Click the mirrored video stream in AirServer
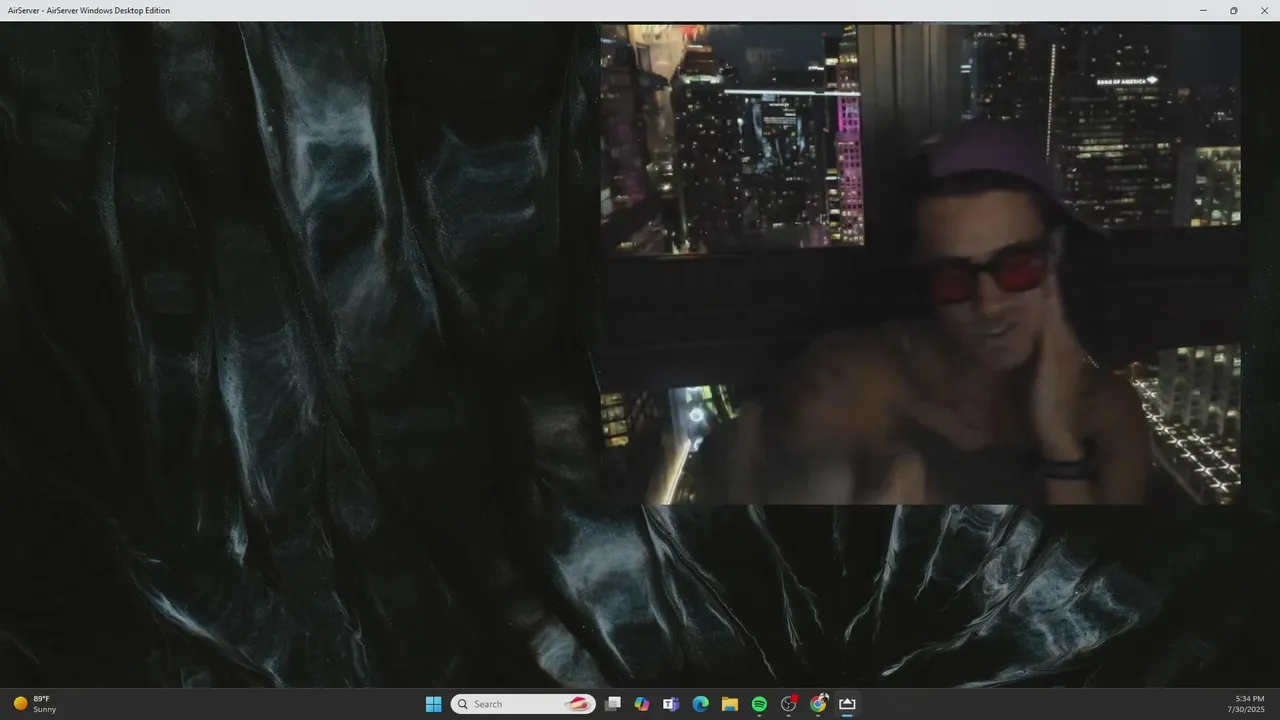The image size is (1280, 720). tap(920, 264)
